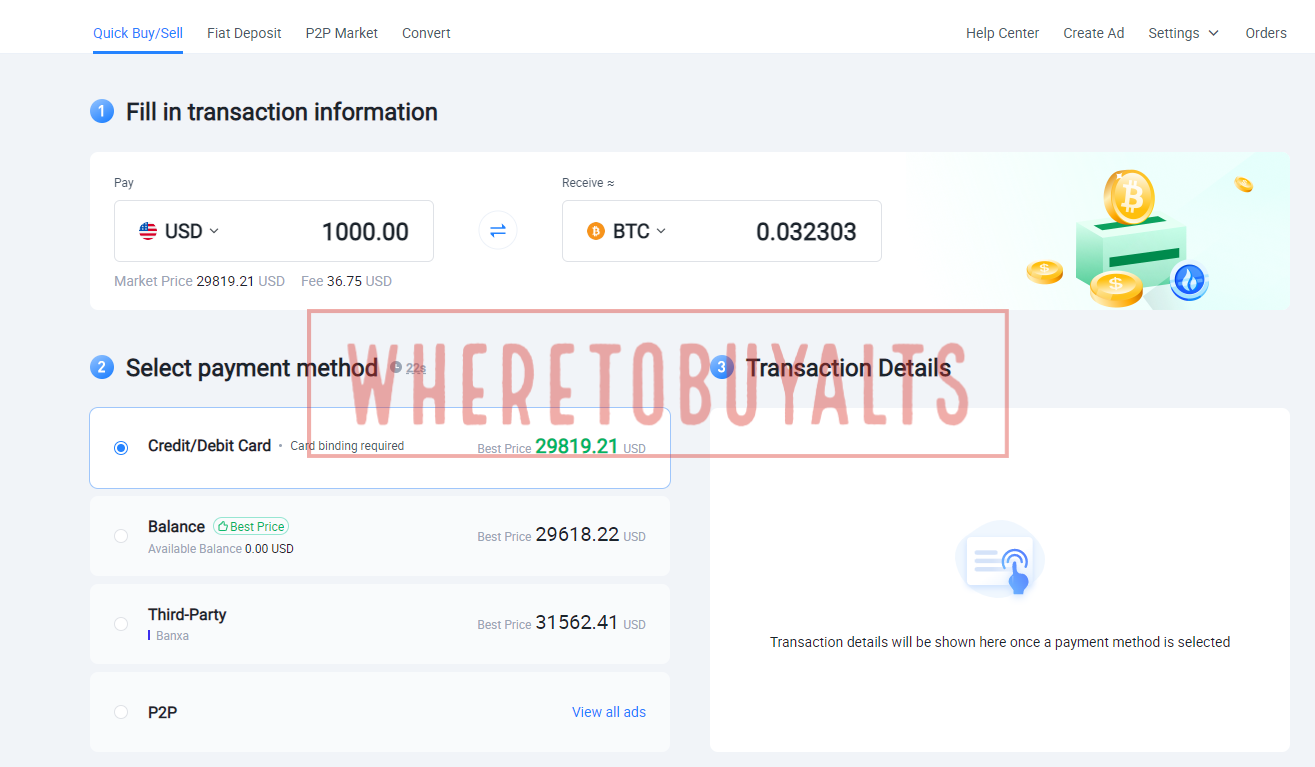Click the thumbs-up icon in the Best Price badge
Image resolution: width=1315 pixels, height=767 pixels.
pyautogui.click(x=223, y=527)
